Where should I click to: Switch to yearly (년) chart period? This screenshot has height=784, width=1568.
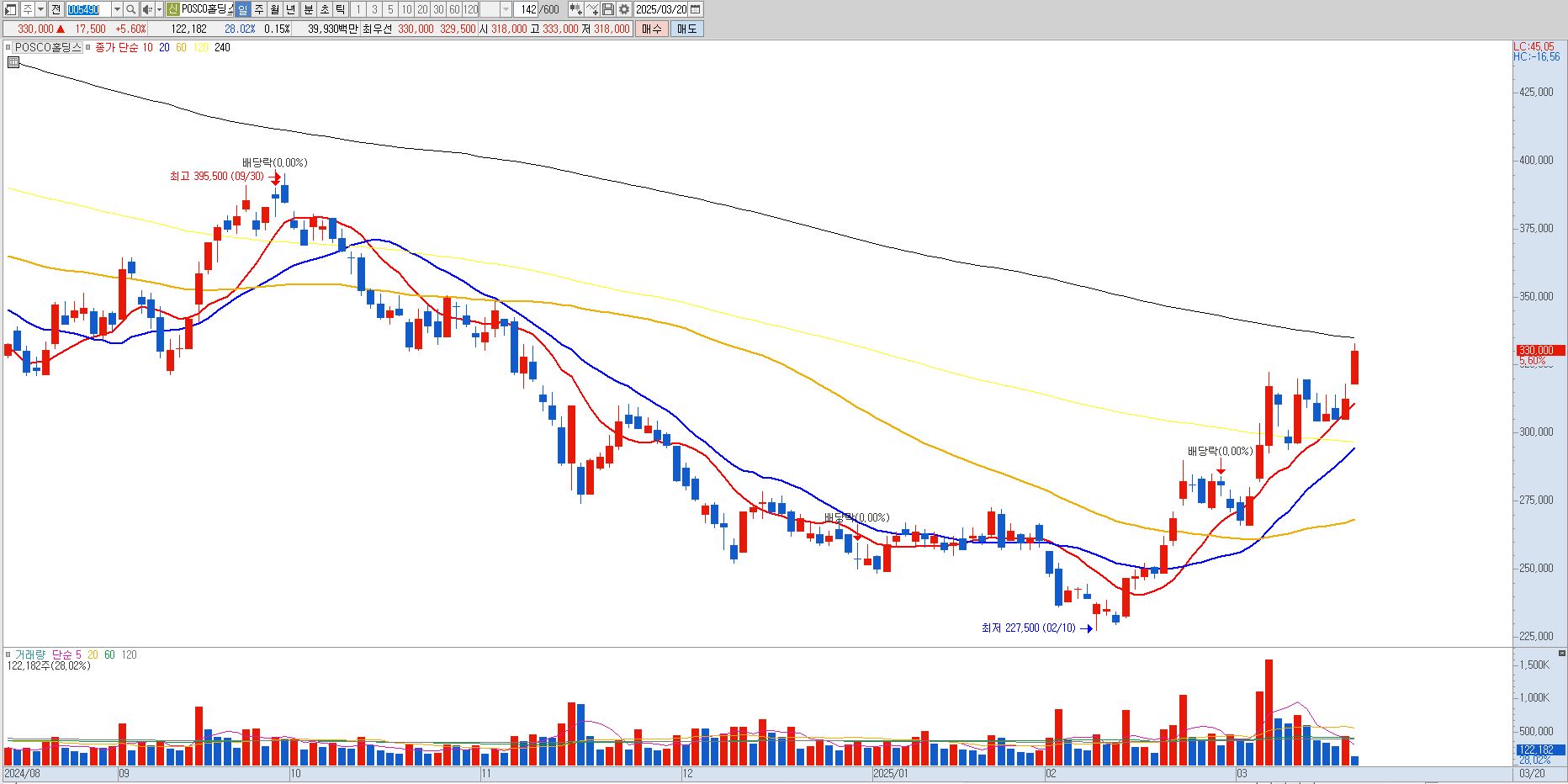tap(290, 9)
